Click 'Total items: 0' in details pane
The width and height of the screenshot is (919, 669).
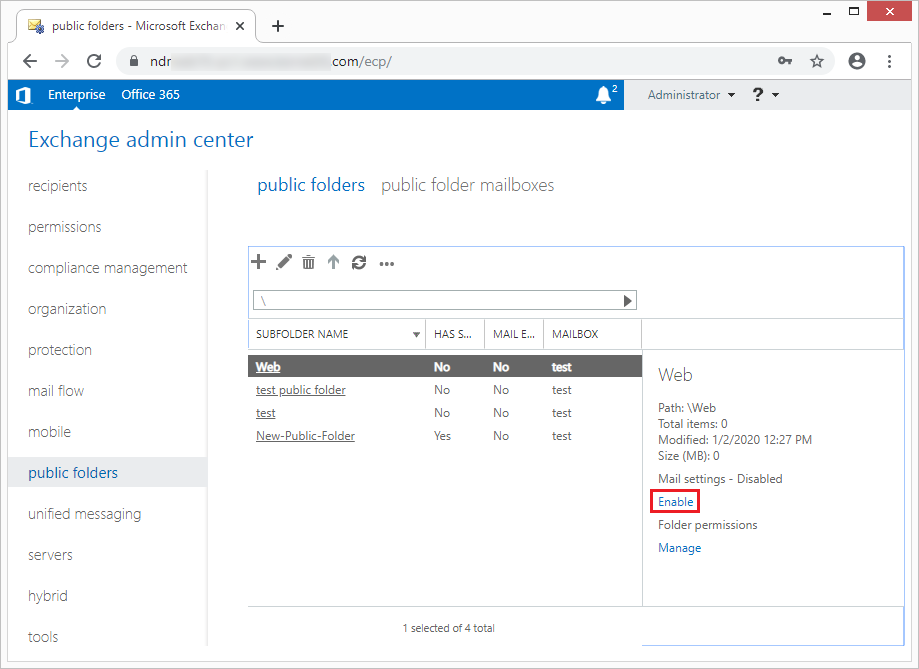pyautogui.click(x=693, y=423)
